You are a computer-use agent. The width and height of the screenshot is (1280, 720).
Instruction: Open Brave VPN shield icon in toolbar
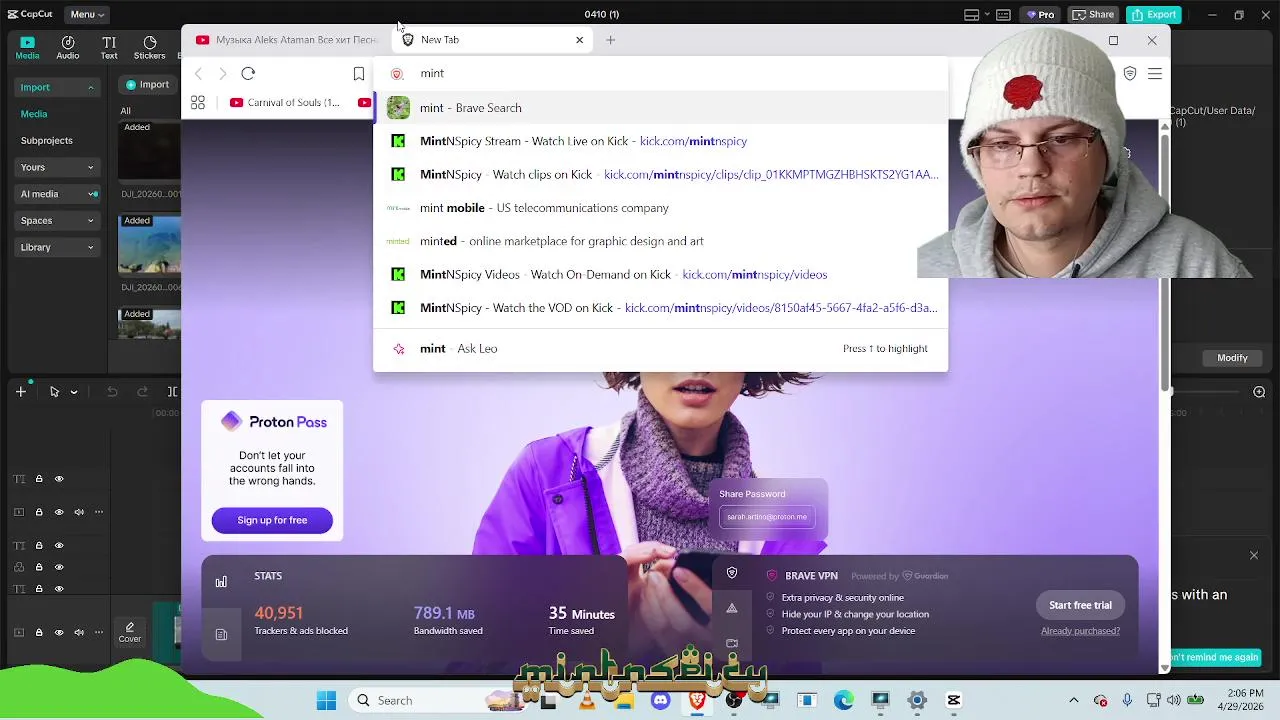(x=1130, y=73)
